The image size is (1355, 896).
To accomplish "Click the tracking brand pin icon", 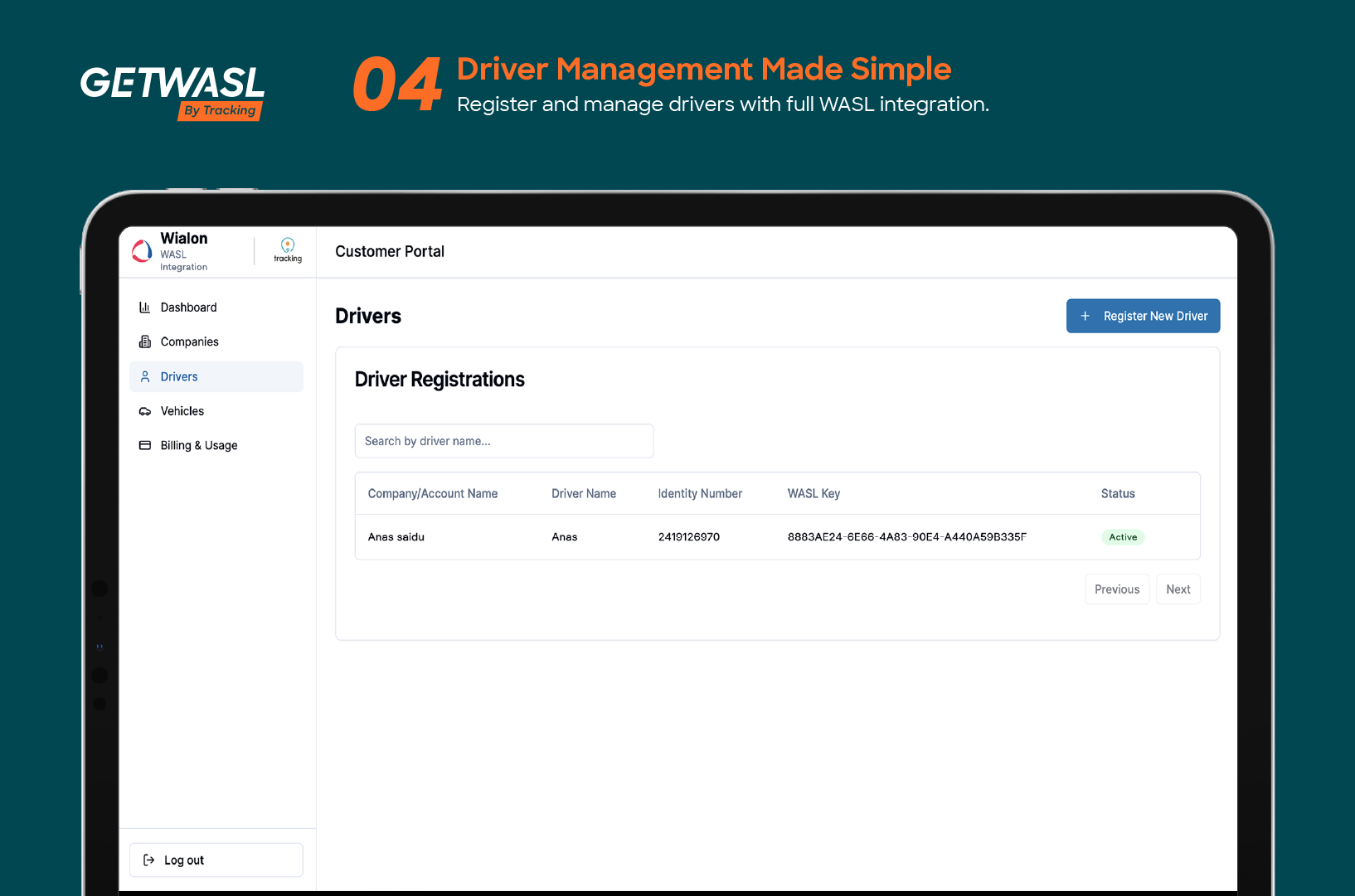I will (288, 245).
